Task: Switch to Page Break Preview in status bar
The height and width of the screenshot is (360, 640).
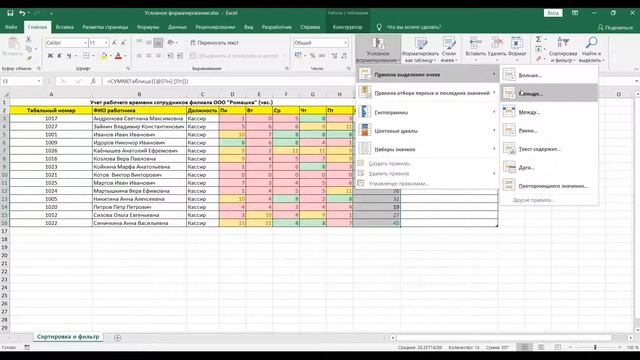Action: (558, 347)
